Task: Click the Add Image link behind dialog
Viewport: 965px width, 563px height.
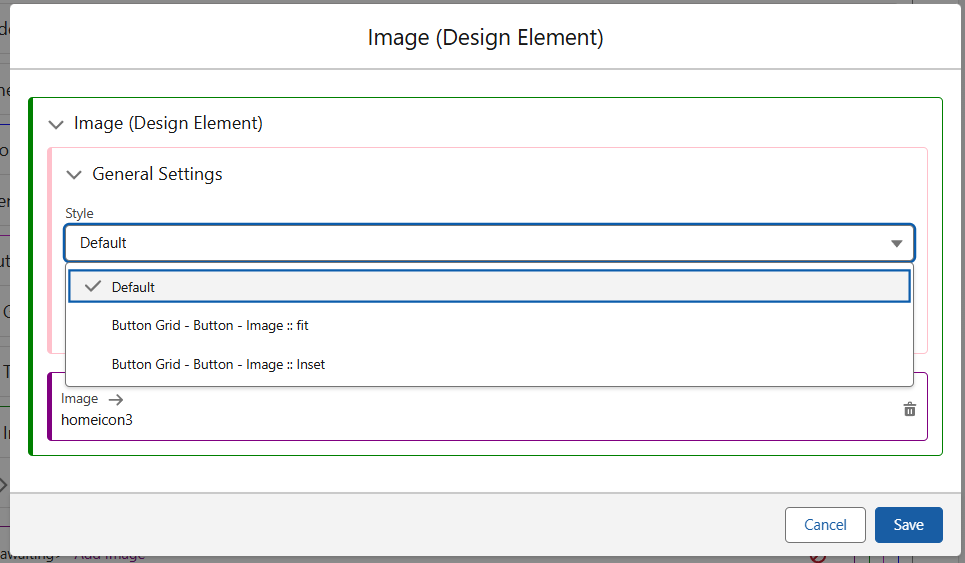Action: click(109, 556)
